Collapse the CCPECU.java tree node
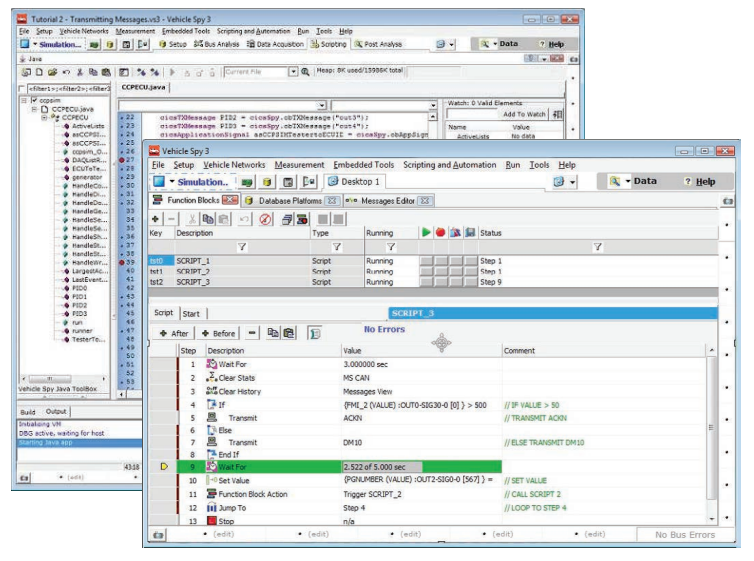 click(x=34, y=109)
